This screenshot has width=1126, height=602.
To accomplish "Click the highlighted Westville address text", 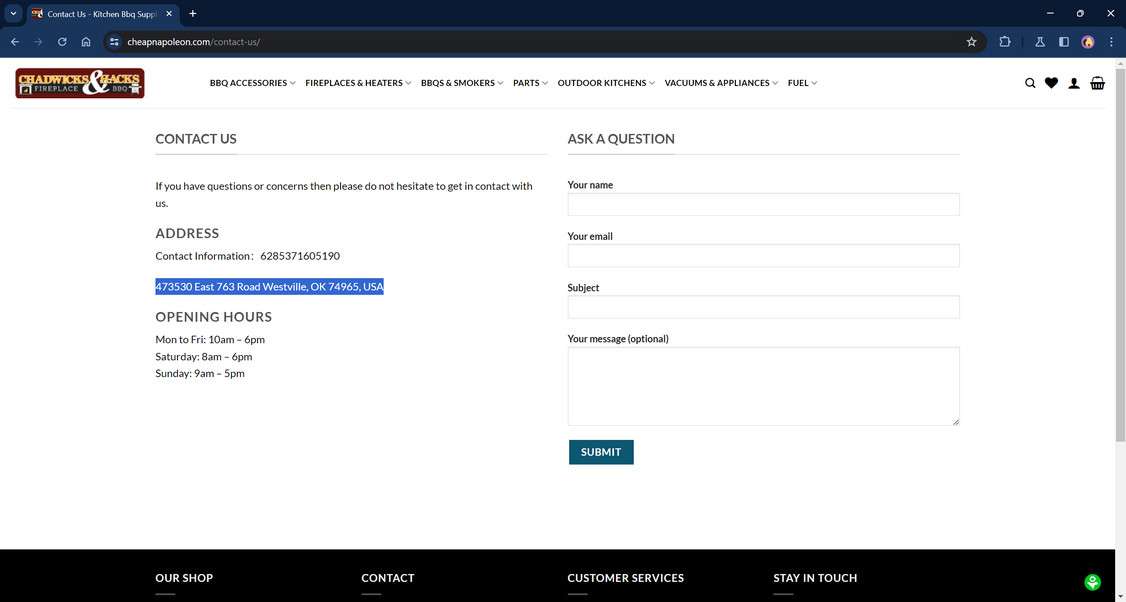I will click(x=269, y=287).
